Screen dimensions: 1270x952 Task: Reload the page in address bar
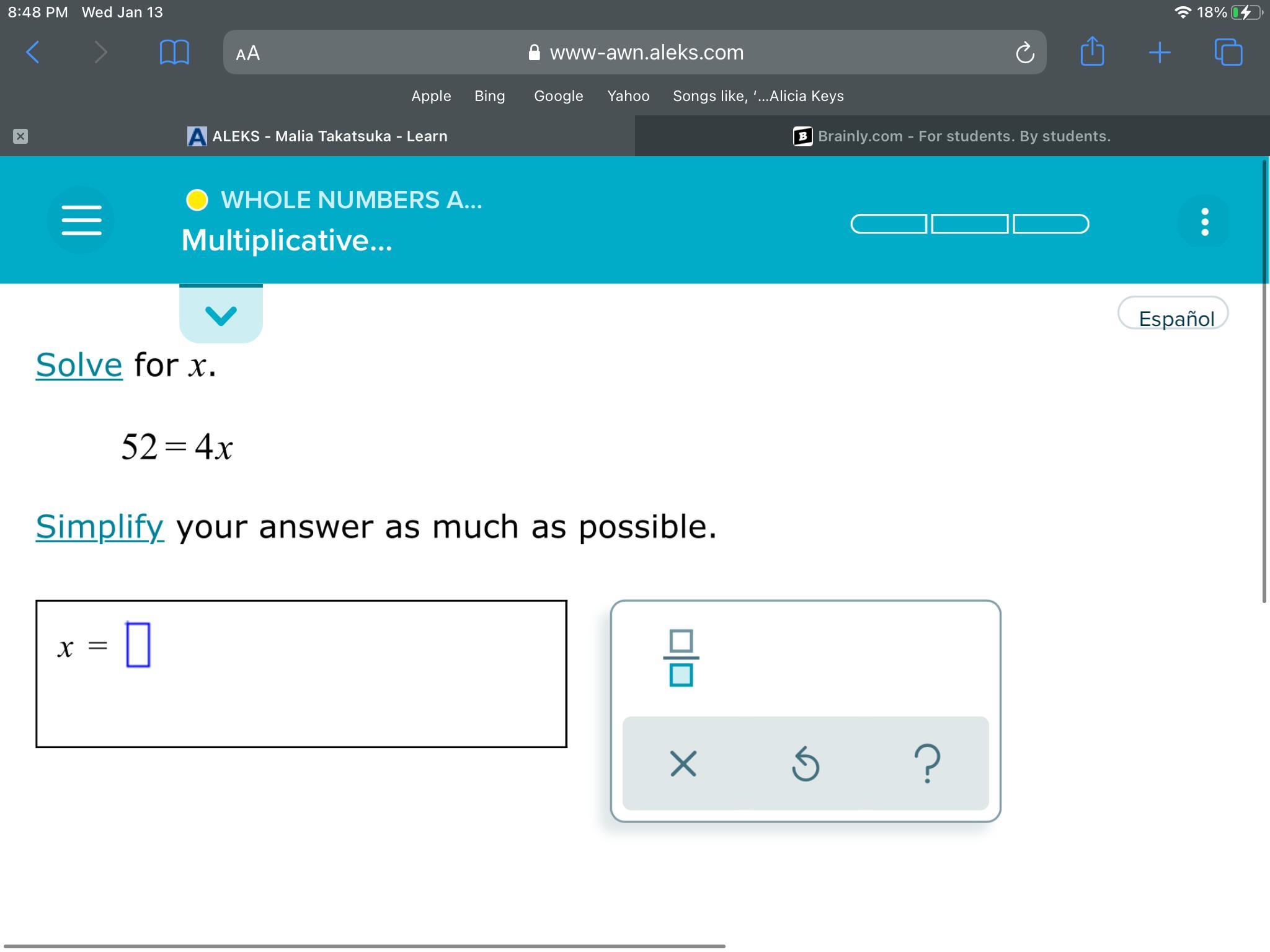pos(1024,53)
